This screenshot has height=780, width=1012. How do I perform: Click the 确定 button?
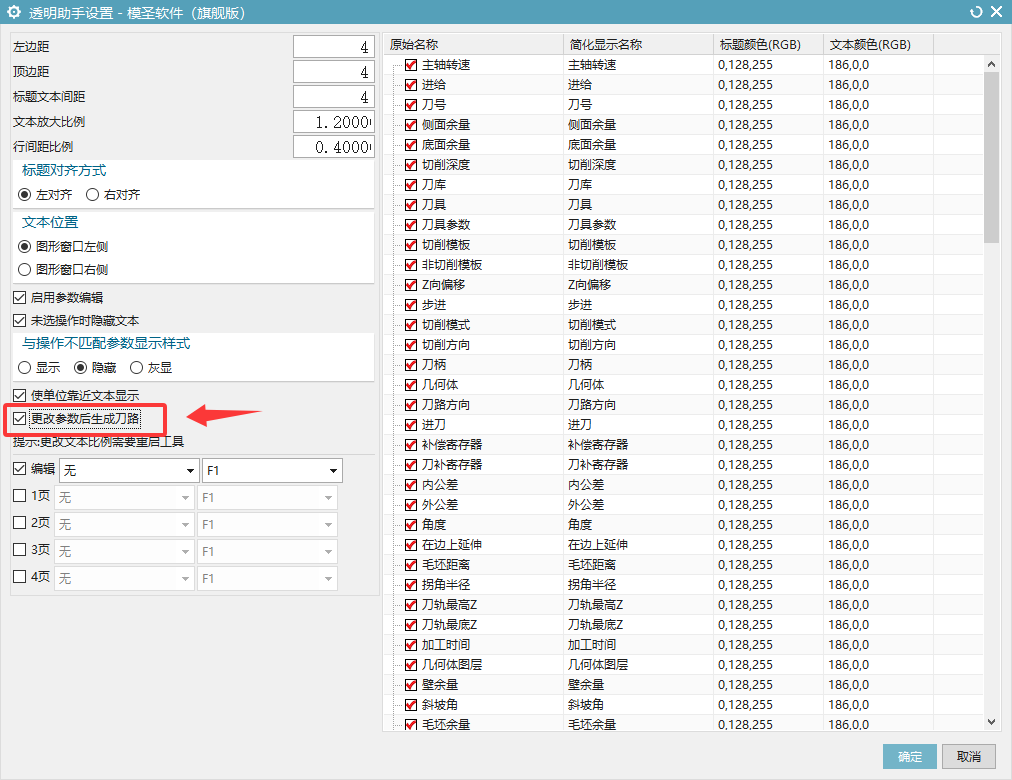click(909, 756)
